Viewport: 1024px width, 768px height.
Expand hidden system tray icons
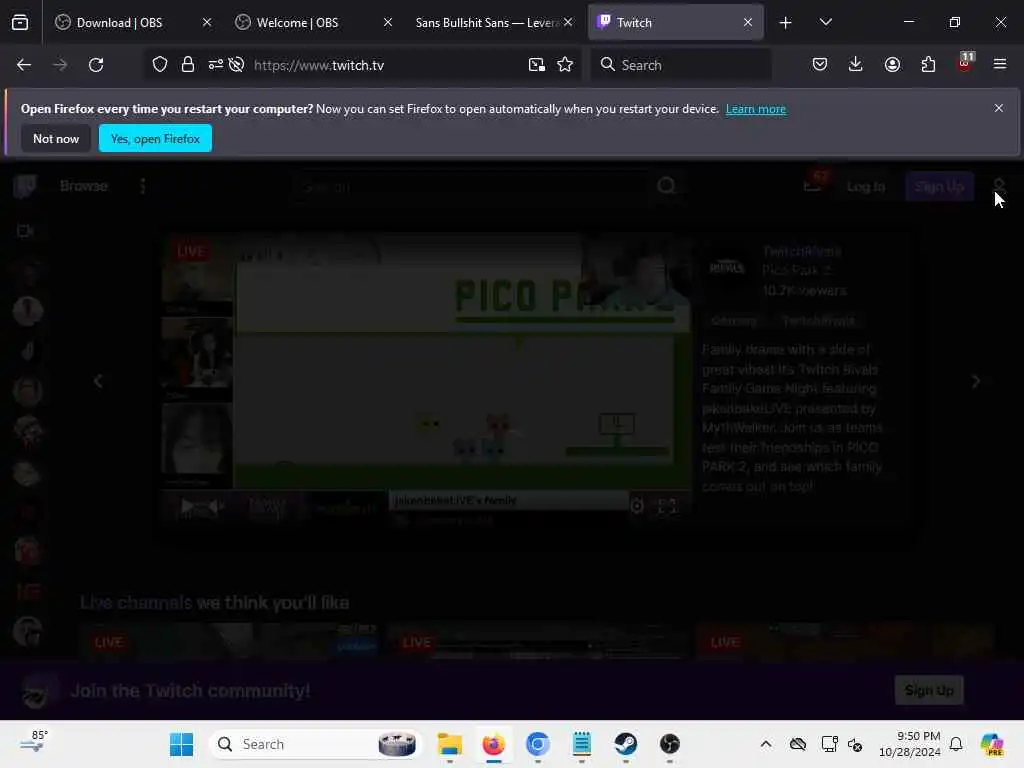765,744
